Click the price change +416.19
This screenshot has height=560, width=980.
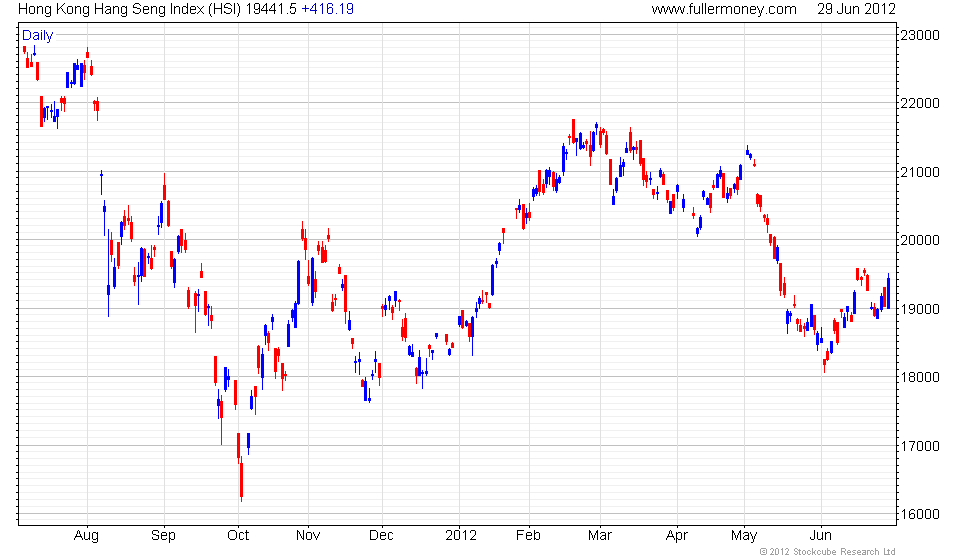328,9
